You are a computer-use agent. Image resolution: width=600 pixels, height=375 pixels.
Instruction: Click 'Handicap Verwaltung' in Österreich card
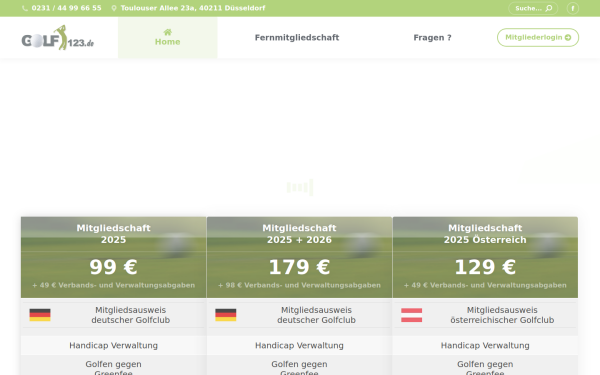tap(485, 346)
